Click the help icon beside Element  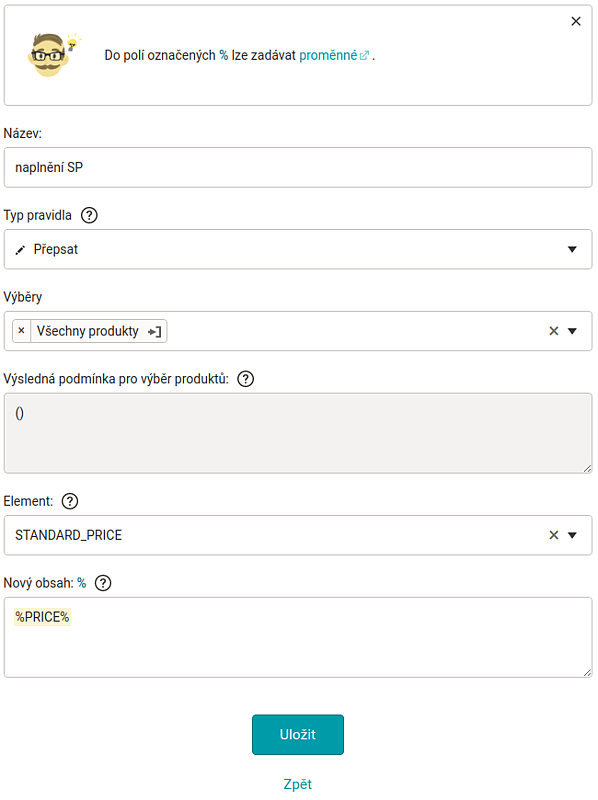coord(70,502)
